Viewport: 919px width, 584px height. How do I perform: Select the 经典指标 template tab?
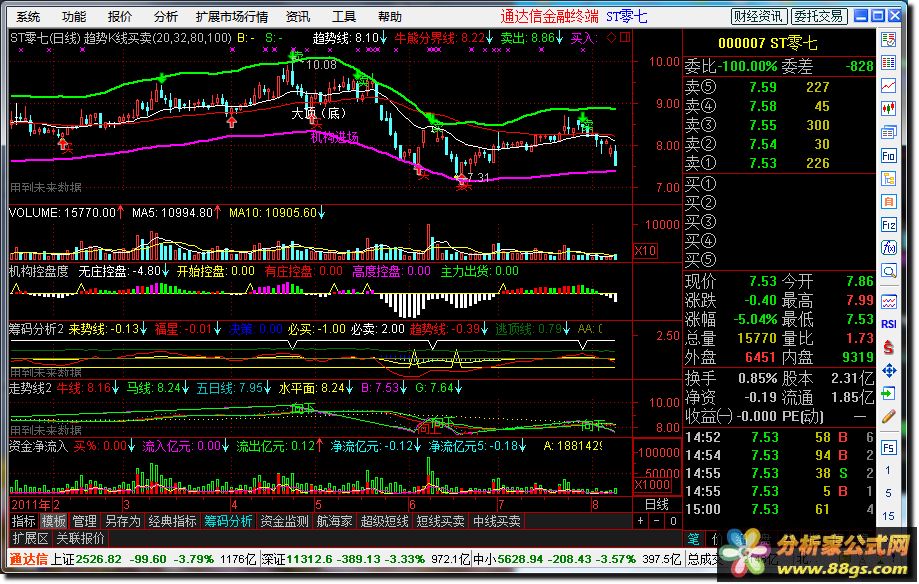click(x=172, y=521)
